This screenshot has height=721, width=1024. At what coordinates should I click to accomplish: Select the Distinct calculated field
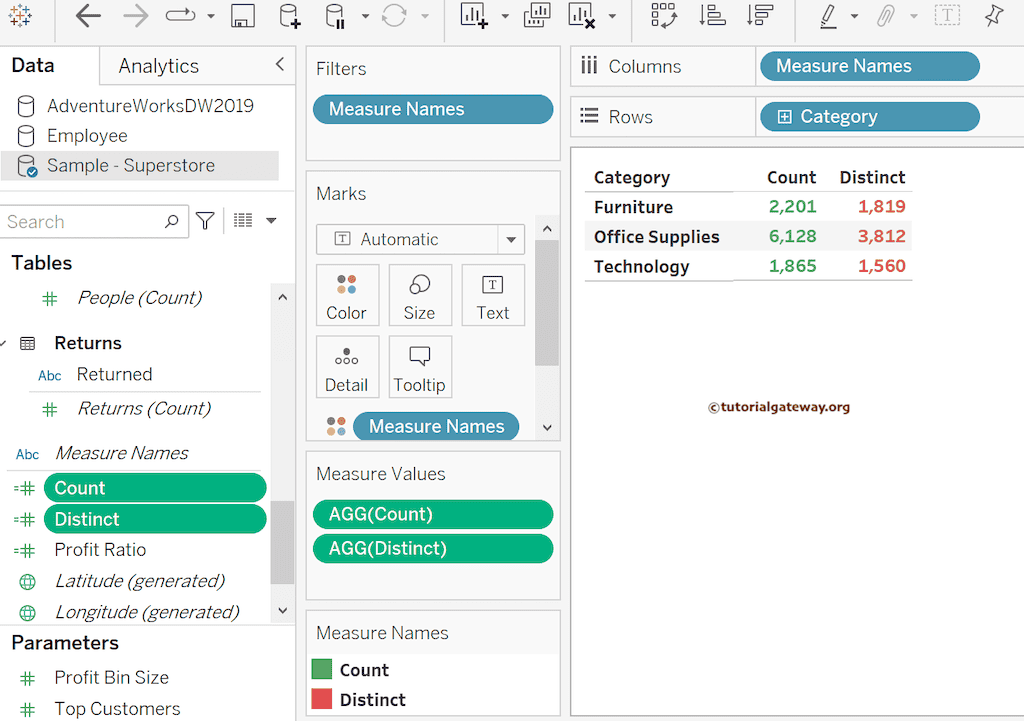[x=155, y=519]
